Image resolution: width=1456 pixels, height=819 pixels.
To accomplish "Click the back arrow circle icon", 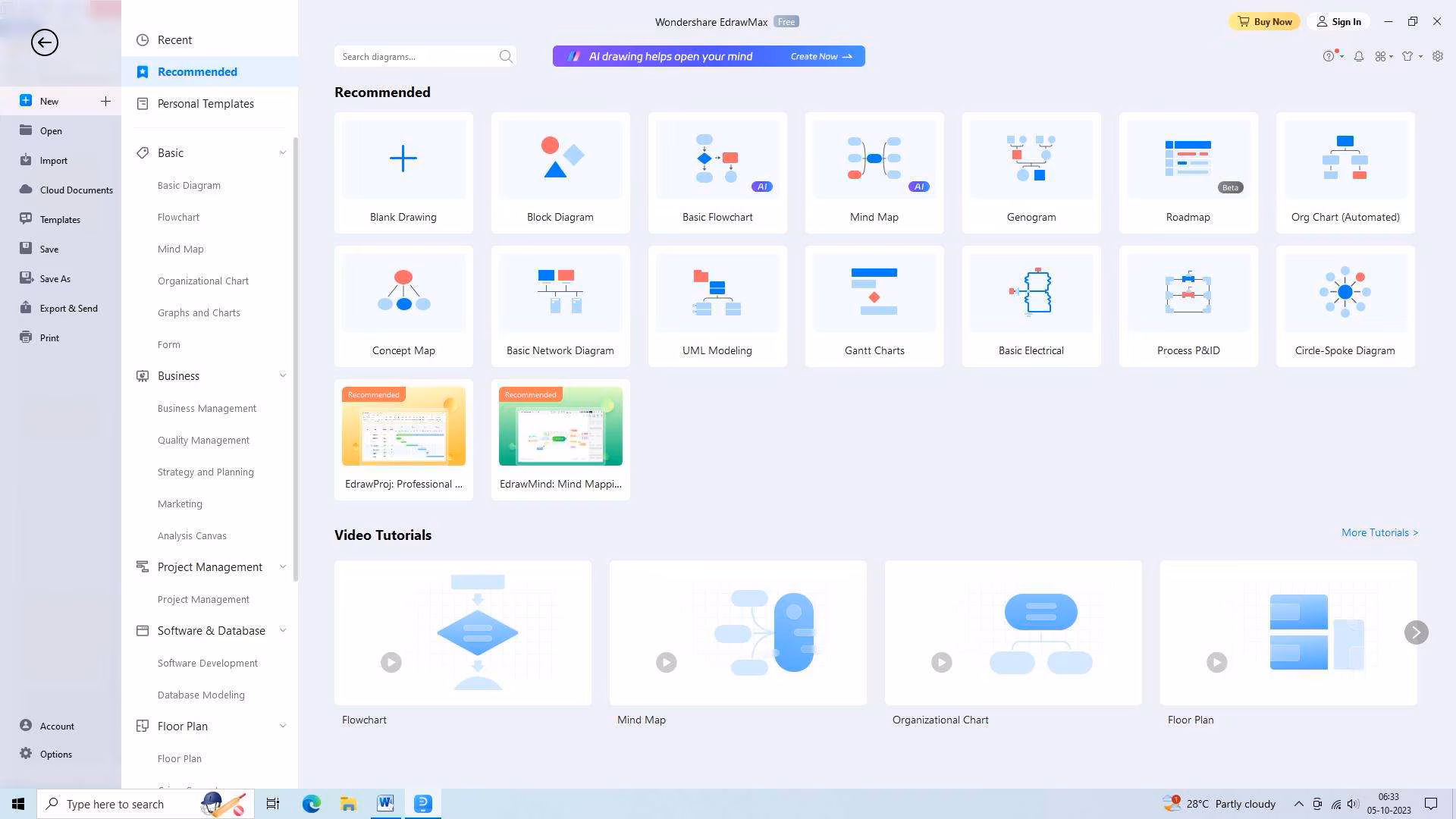I will click(x=44, y=42).
